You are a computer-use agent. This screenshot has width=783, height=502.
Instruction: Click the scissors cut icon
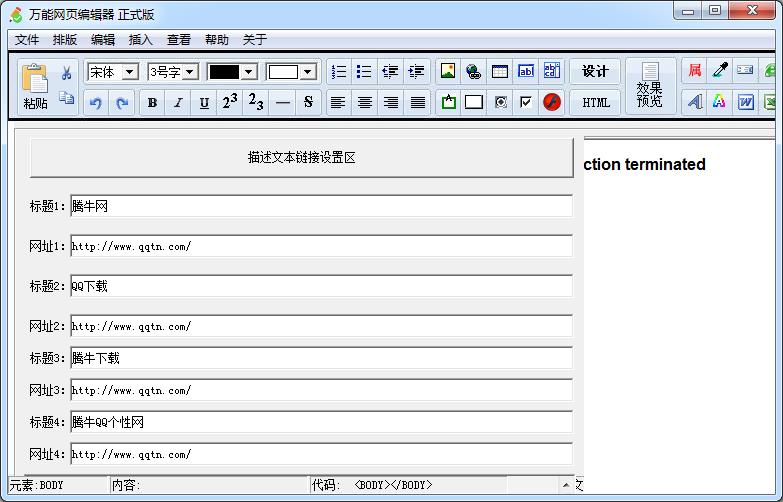click(66, 73)
